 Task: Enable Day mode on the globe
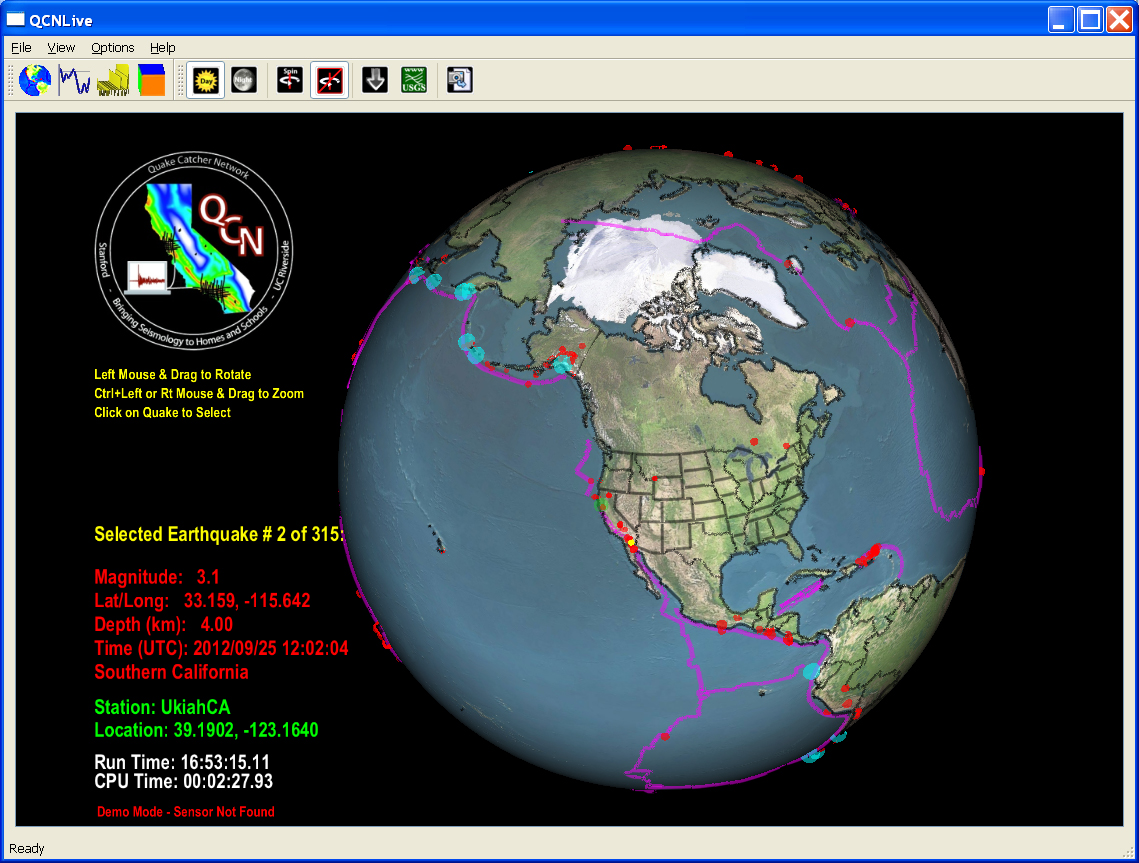click(205, 80)
